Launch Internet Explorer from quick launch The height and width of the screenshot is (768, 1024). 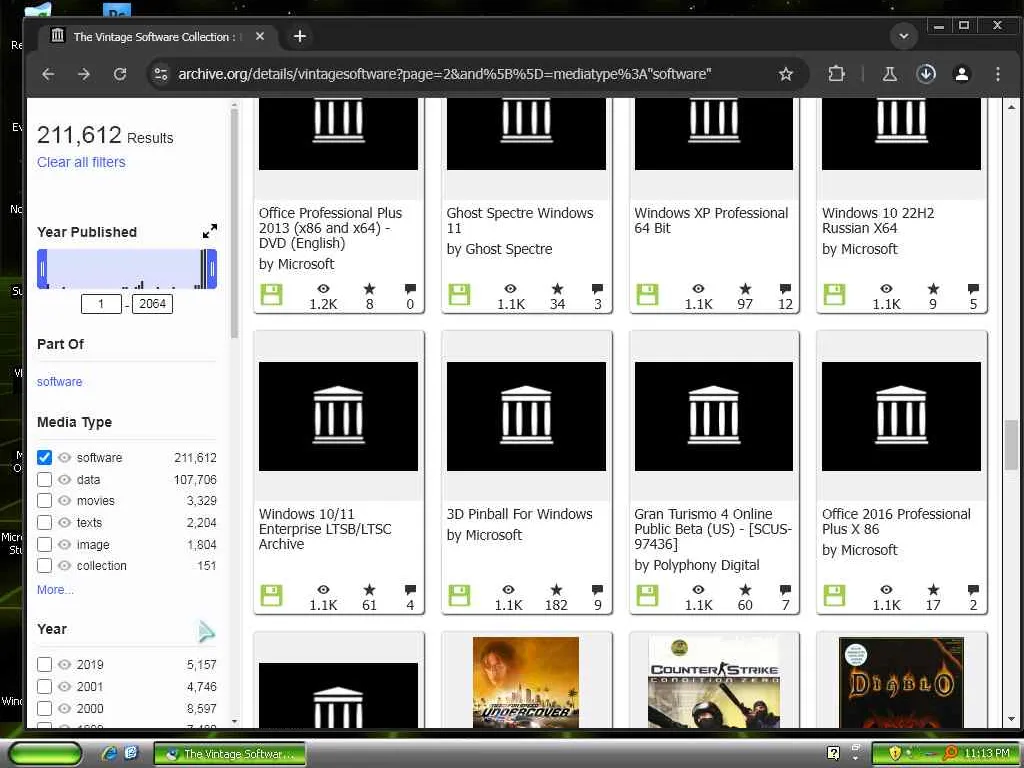pos(109,754)
